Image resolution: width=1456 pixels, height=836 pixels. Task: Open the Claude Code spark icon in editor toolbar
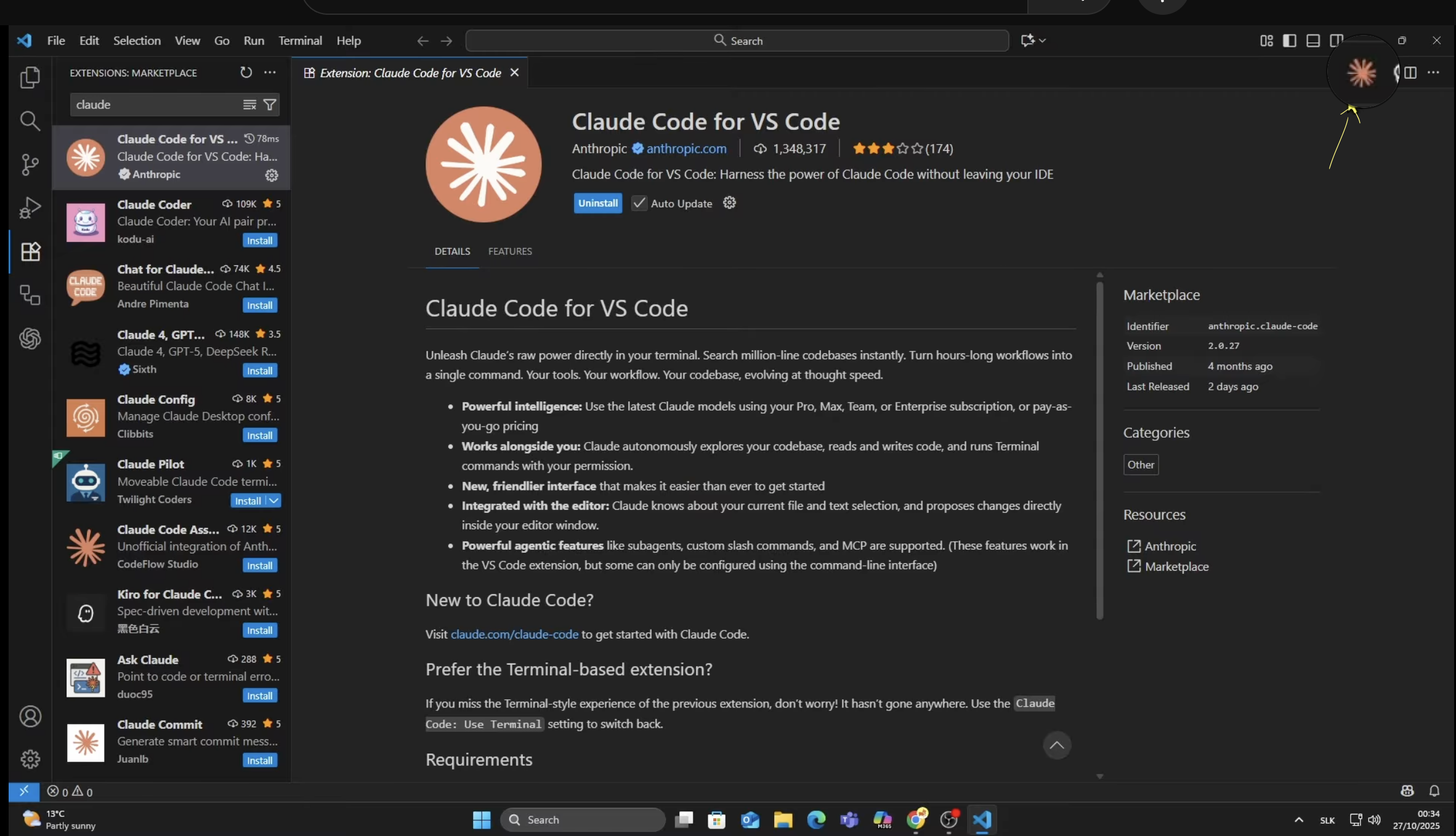[1361, 73]
